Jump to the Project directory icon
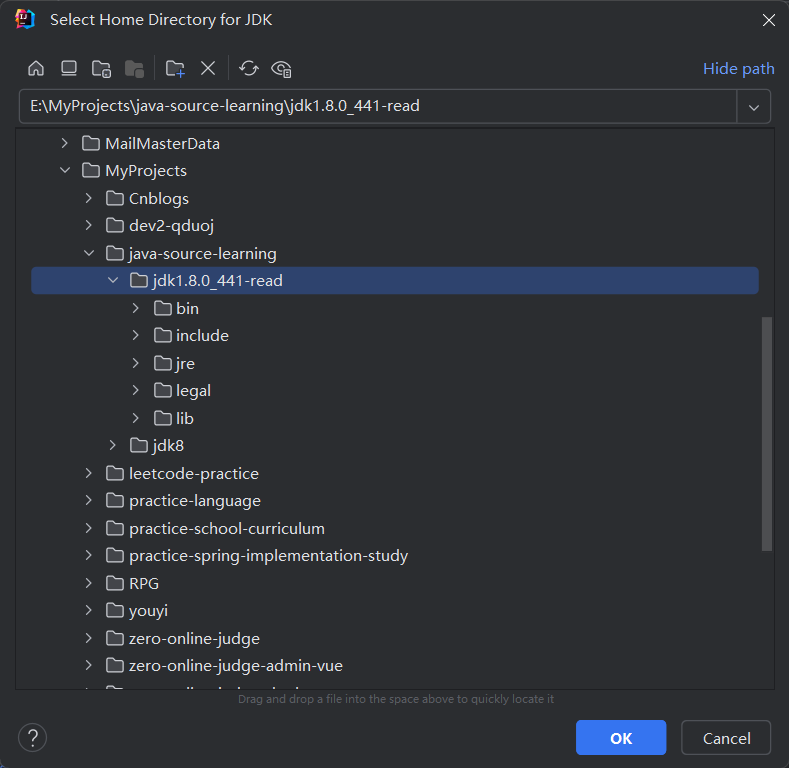 [x=101, y=68]
